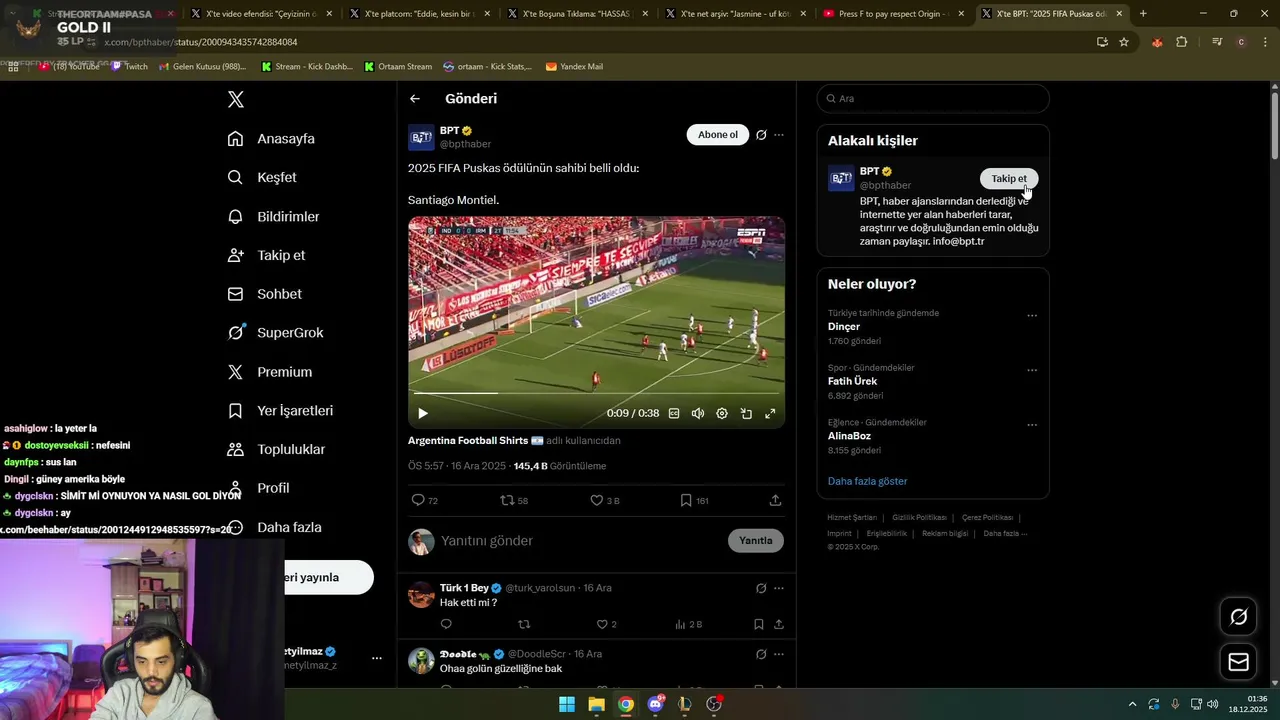Open Premium in the sidebar

click(270, 372)
